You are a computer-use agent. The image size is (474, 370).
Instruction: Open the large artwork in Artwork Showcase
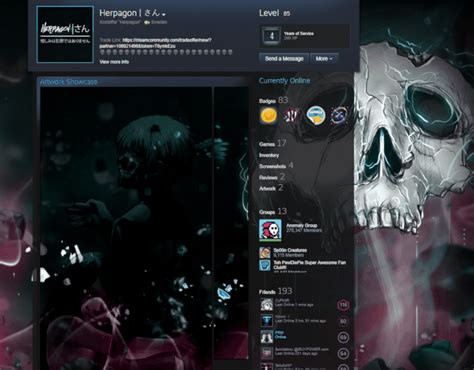pyautogui.click(x=126, y=228)
